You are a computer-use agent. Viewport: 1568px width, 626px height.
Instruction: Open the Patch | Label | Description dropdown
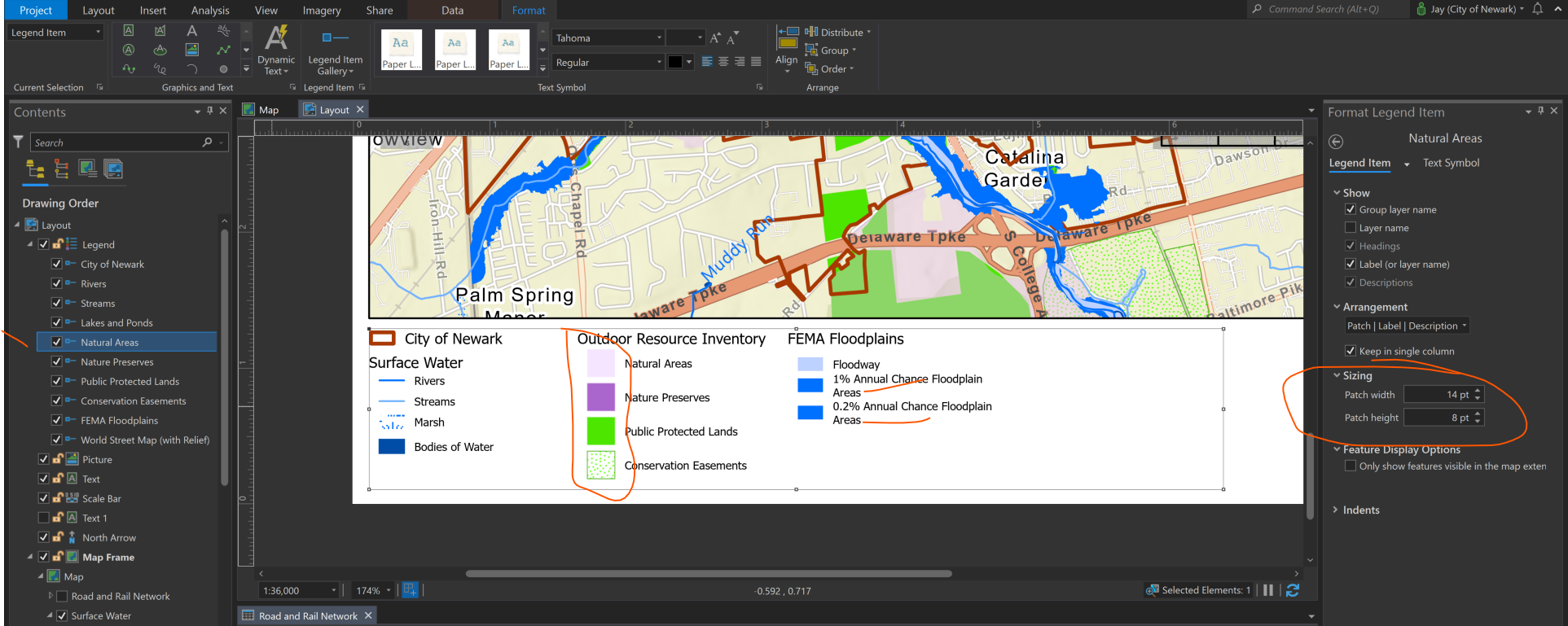(x=1407, y=326)
